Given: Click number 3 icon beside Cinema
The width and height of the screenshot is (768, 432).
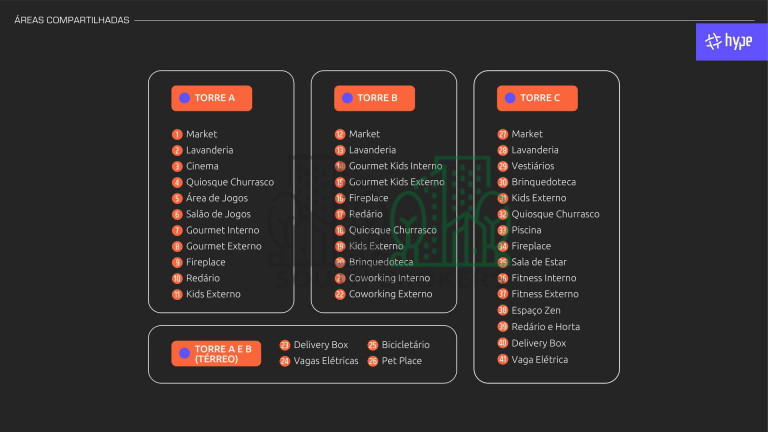Looking at the screenshot, I should (x=177, y=166).
